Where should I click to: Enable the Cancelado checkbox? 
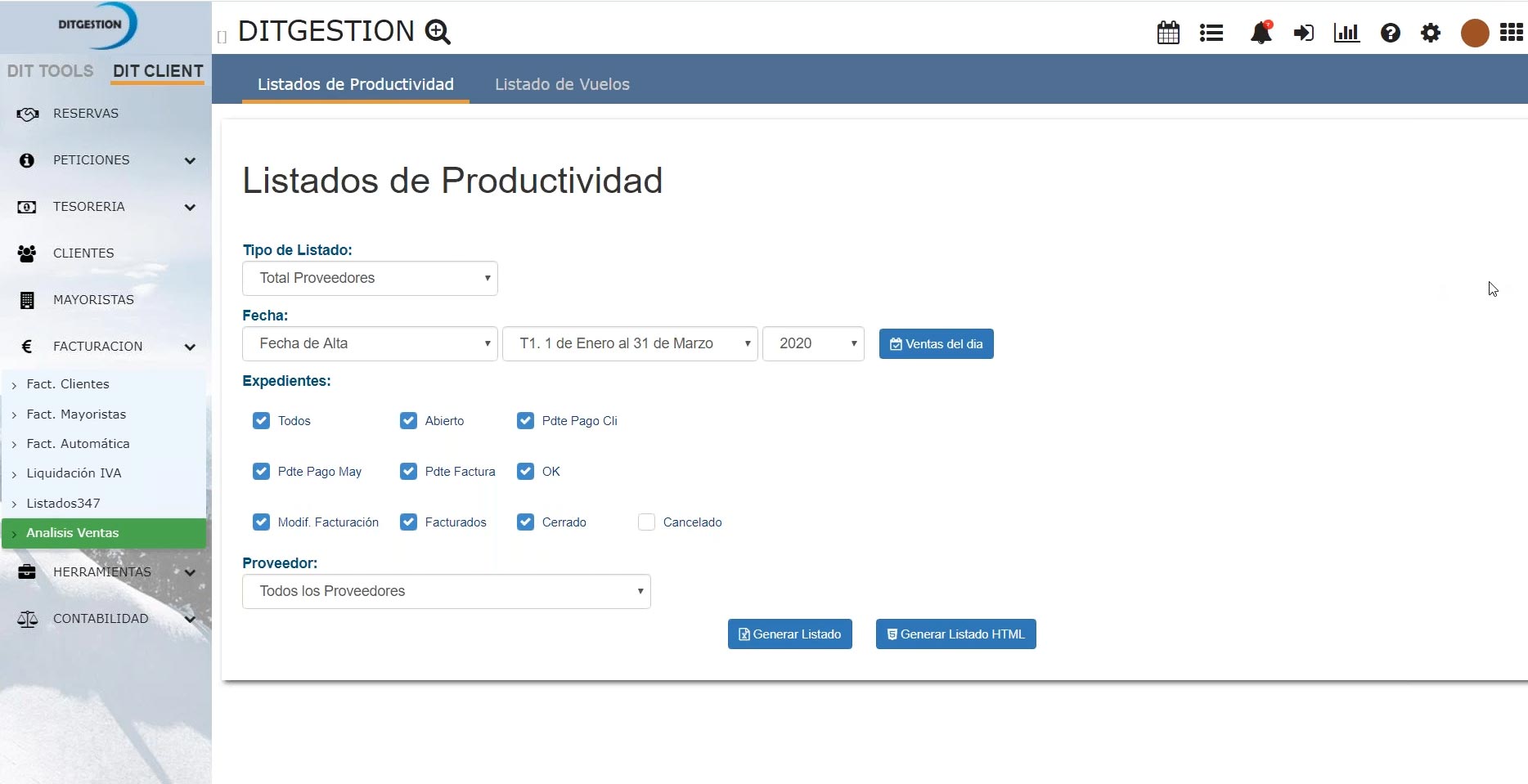click(x=646, y=522)
